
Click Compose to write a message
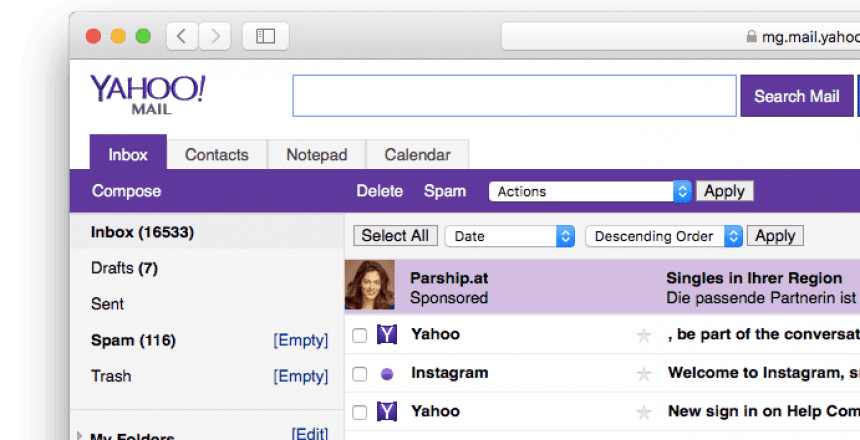127,191
